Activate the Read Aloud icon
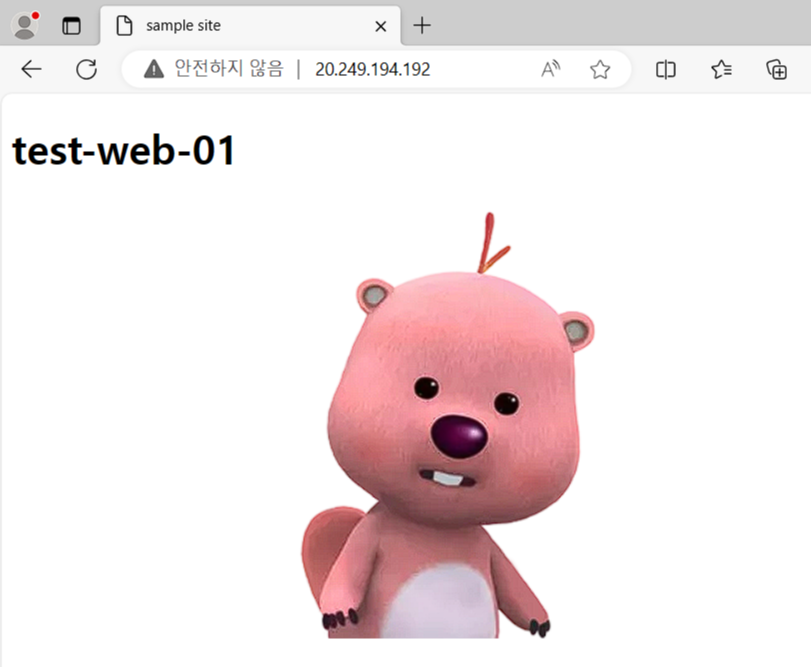This screenshot has height=667, width=811. click(550, 69)
